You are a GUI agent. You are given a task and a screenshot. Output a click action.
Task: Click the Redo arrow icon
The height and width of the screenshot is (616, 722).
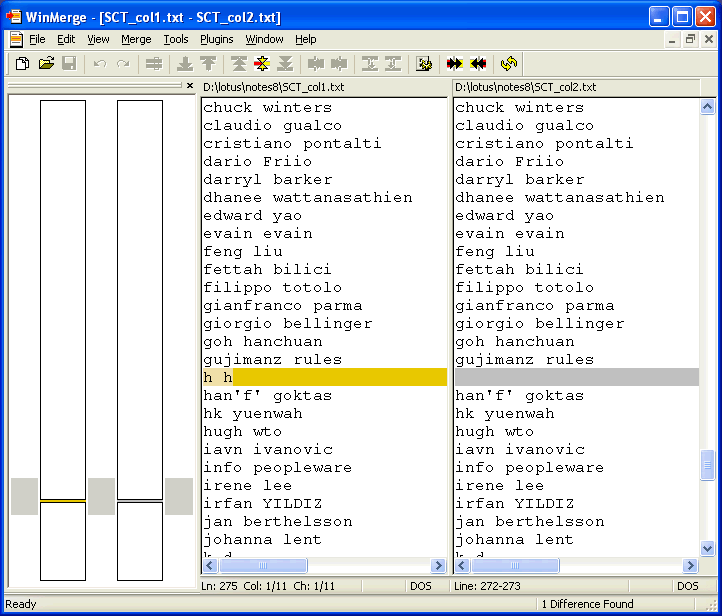pyautogui.click(x=123, y=64)
